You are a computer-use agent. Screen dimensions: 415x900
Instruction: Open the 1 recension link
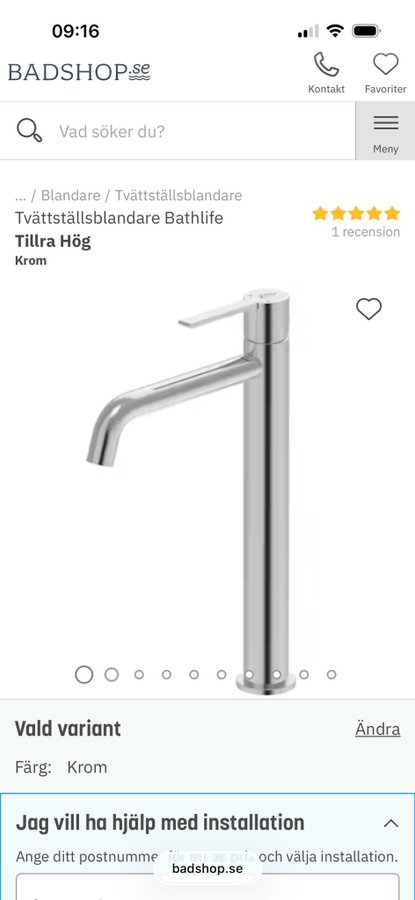click(x=366, y=232)
